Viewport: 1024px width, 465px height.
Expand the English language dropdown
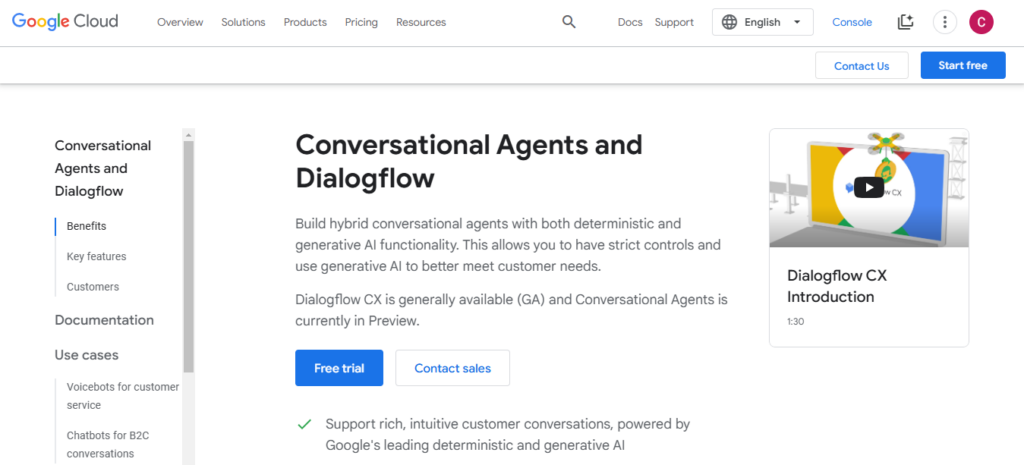pyautogui.click(x=763, y=22)
